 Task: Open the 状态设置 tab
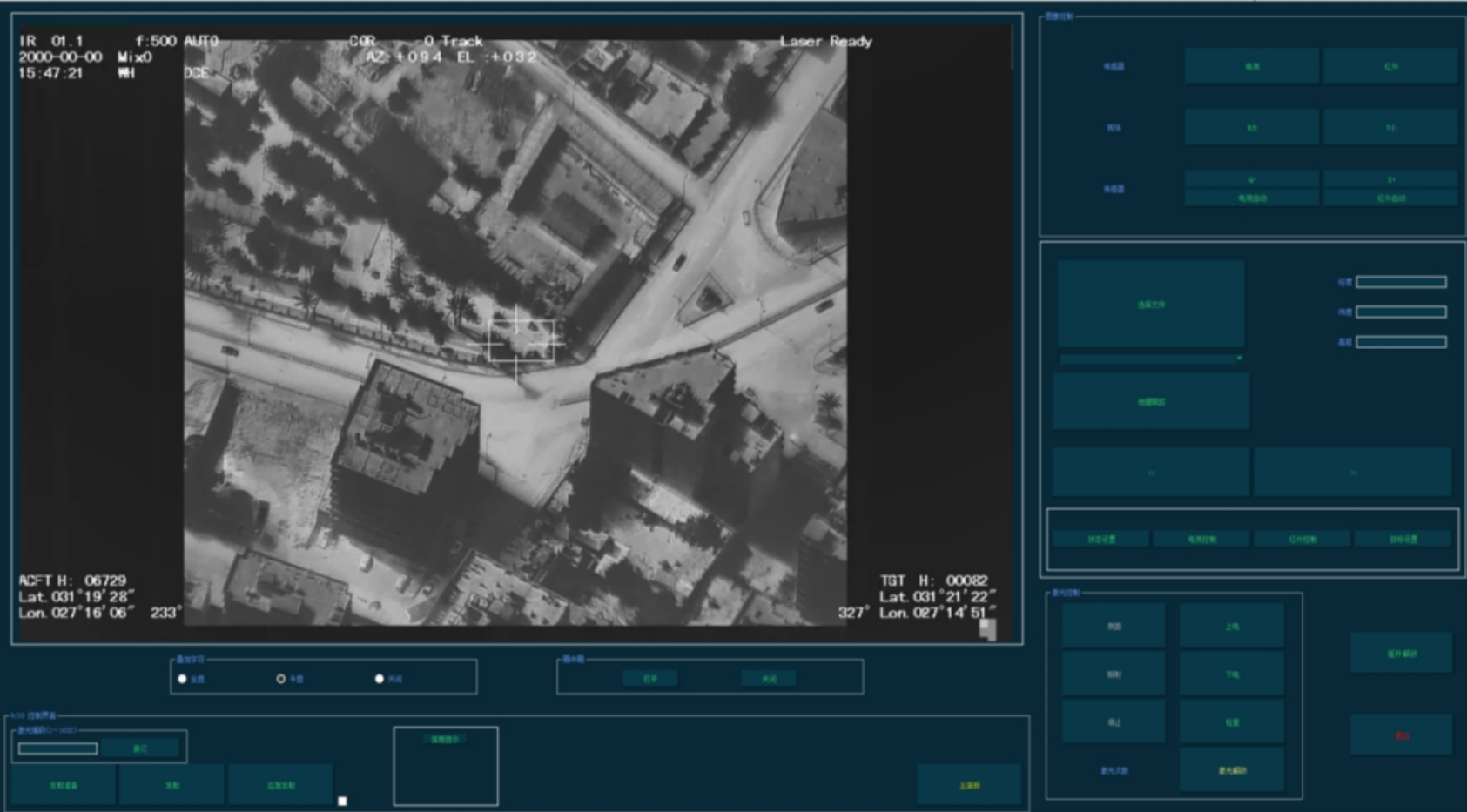[x=1101, y=540]
